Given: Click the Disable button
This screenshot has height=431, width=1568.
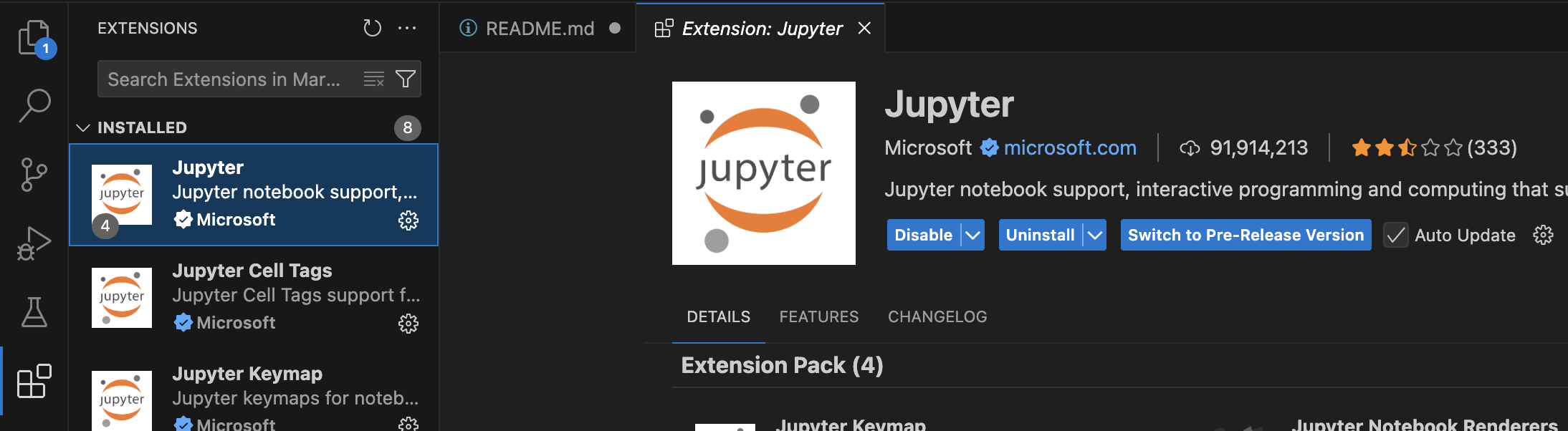Looking at the screenshot, I should tap(924, 235).
